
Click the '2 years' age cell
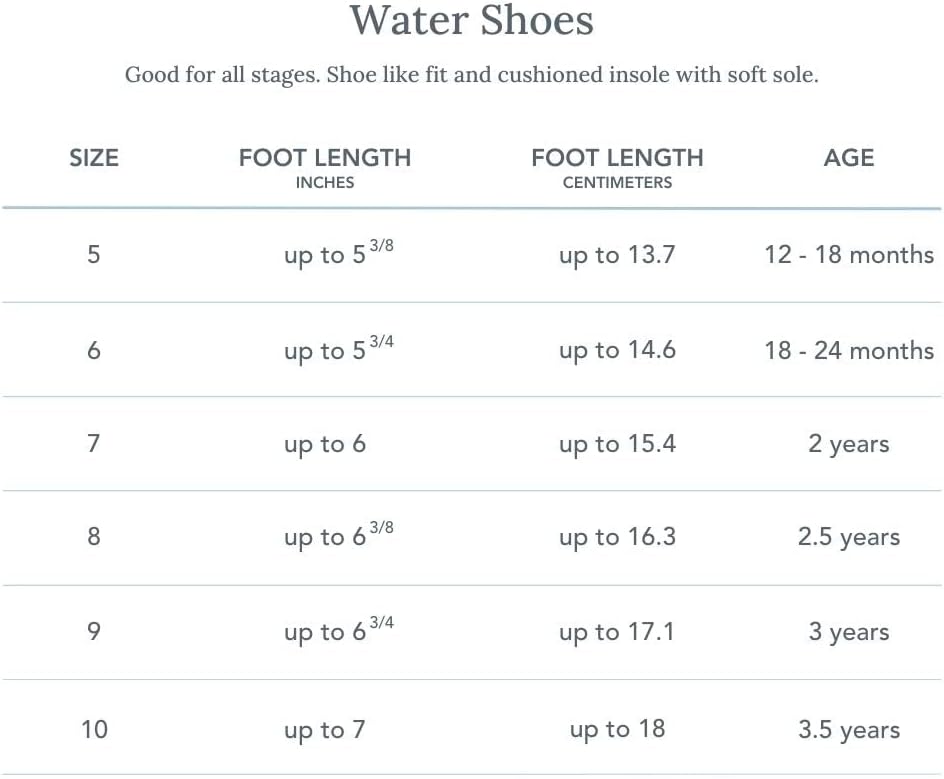pyautogui.click(x=849, y=445)
